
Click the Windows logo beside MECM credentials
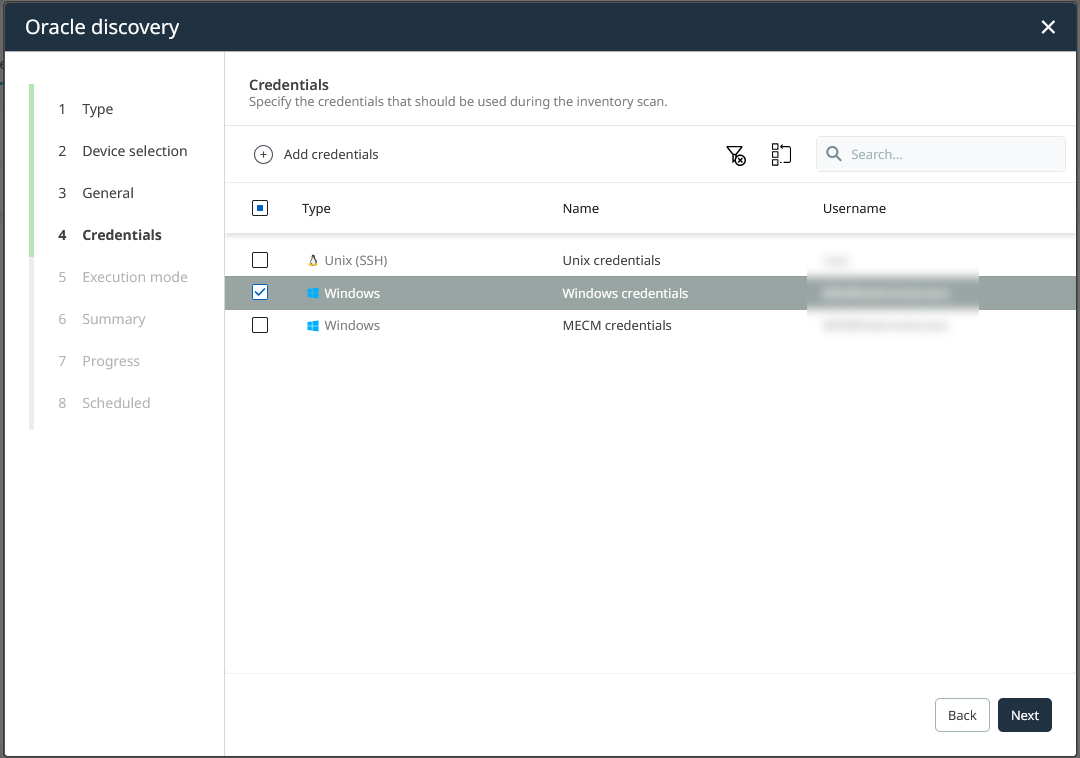311,325
